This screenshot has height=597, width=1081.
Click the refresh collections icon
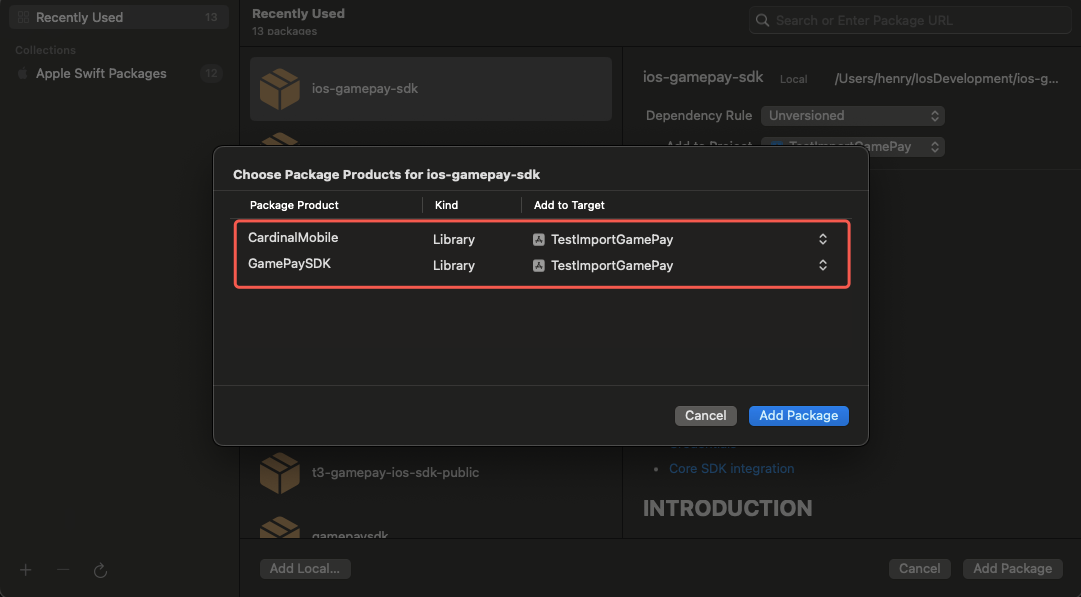pos(100,569)
